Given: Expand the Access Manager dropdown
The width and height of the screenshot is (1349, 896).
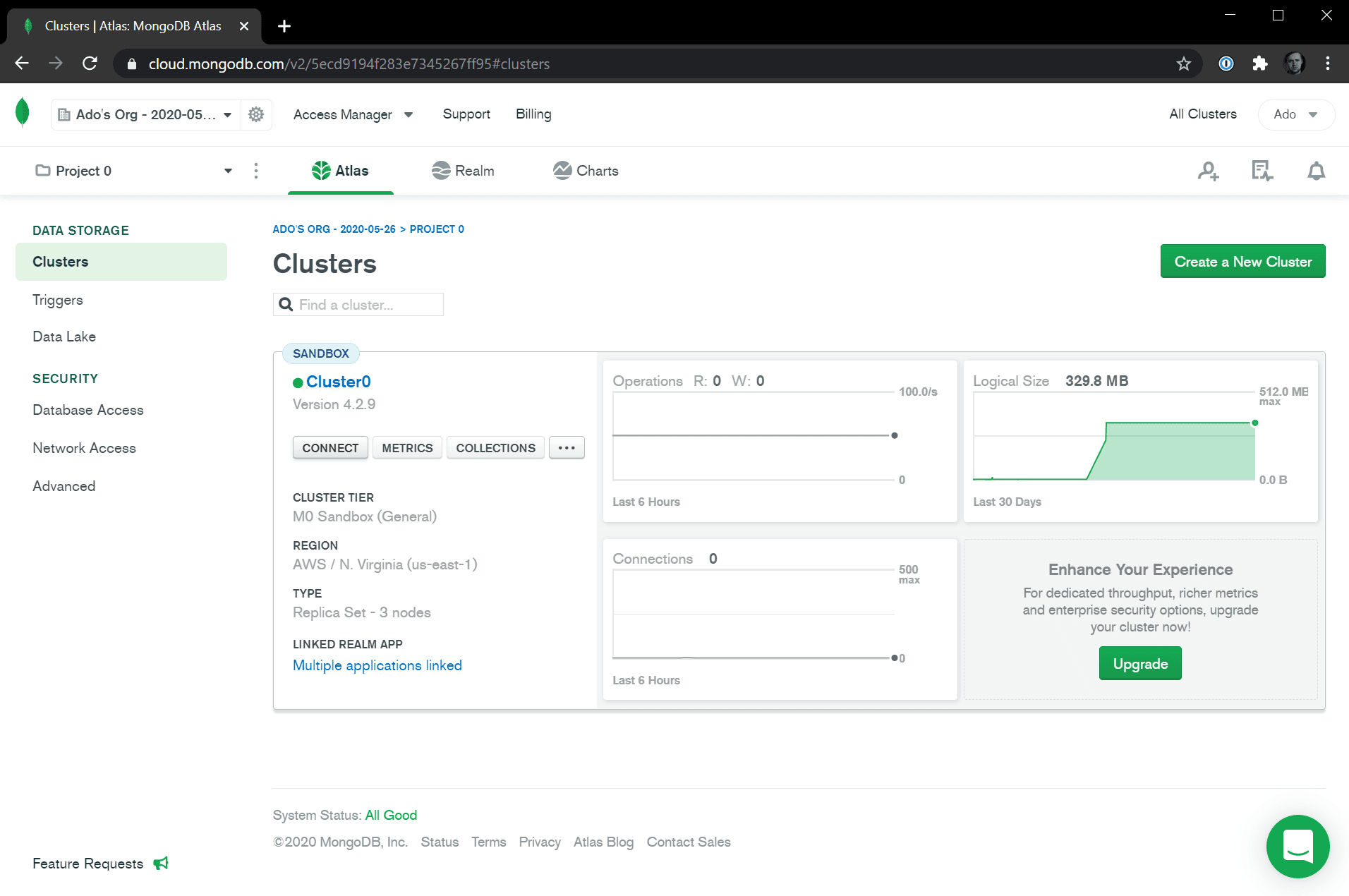Looking at the screenshot, I should (x=353, y=114).
